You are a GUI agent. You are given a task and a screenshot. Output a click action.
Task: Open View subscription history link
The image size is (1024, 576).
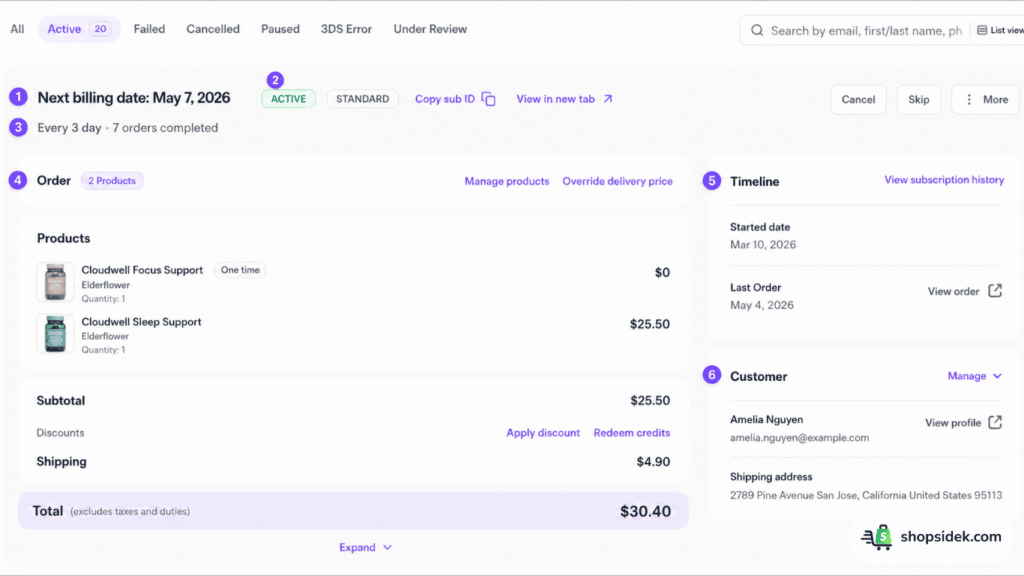944,180
